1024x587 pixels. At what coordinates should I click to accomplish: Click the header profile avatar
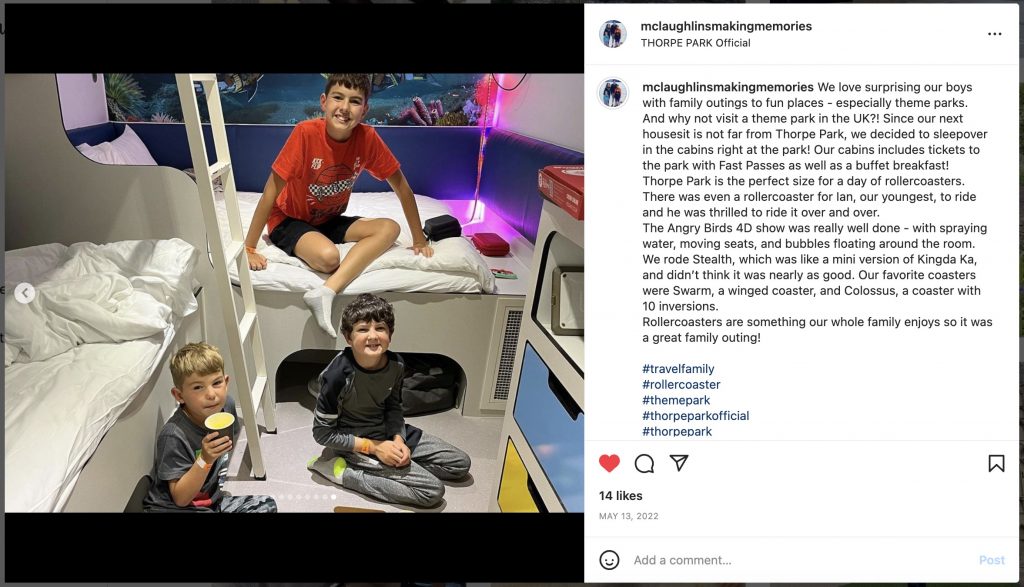click(x=613, y=34)
